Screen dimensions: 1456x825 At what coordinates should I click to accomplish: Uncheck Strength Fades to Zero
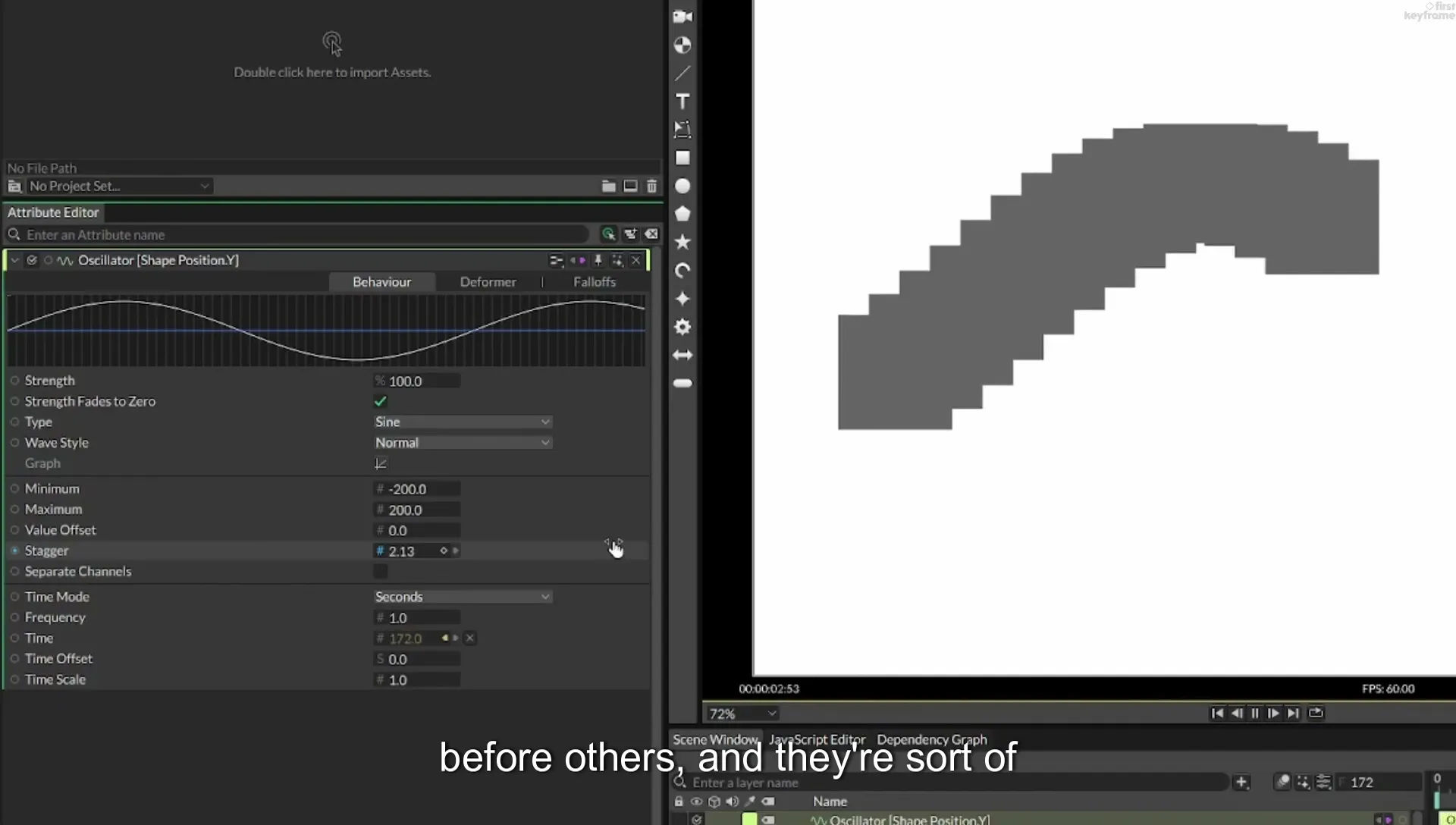click(x=381, y=401)
